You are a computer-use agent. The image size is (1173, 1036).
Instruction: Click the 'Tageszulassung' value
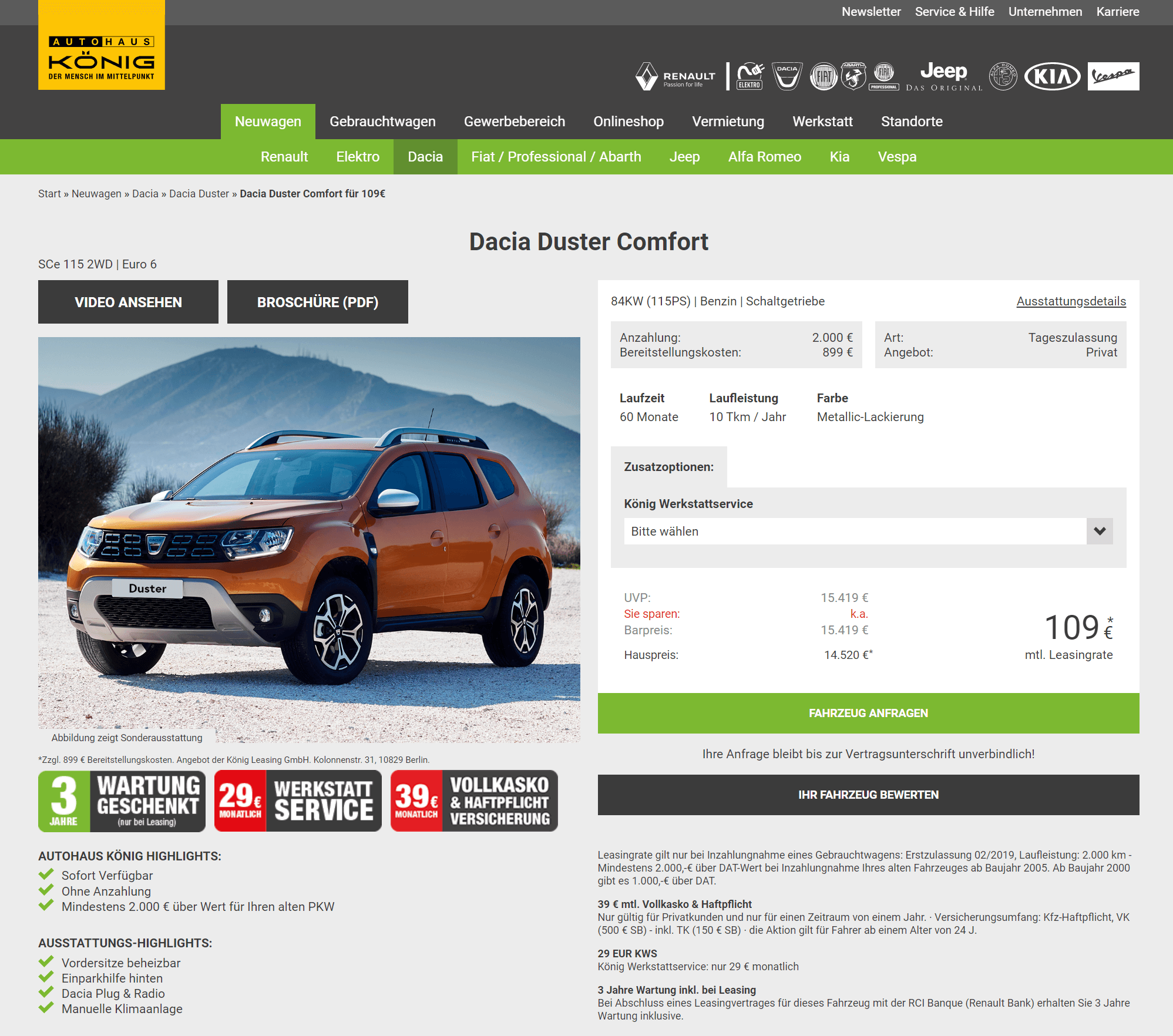pos(1073,338)
